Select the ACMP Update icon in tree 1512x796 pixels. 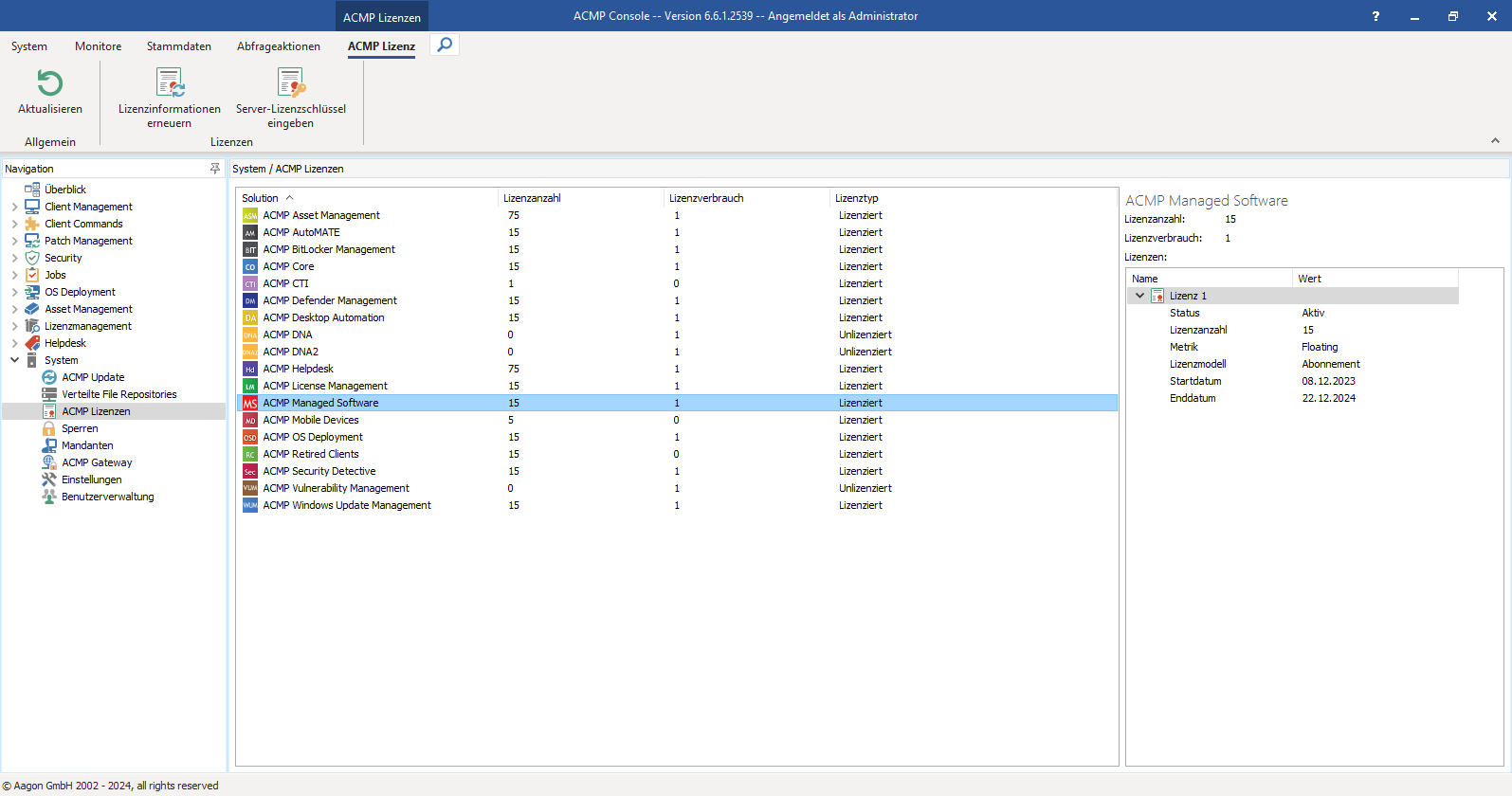point(49,377)
